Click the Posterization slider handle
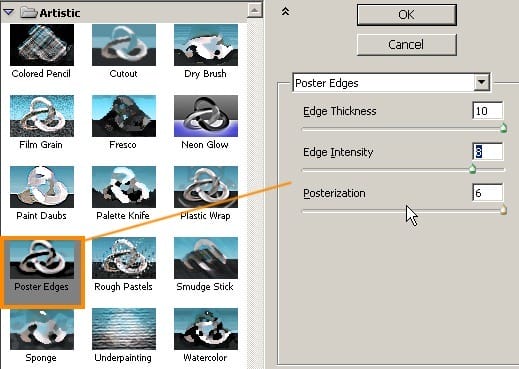519x369 pixels. pos(504,210)
